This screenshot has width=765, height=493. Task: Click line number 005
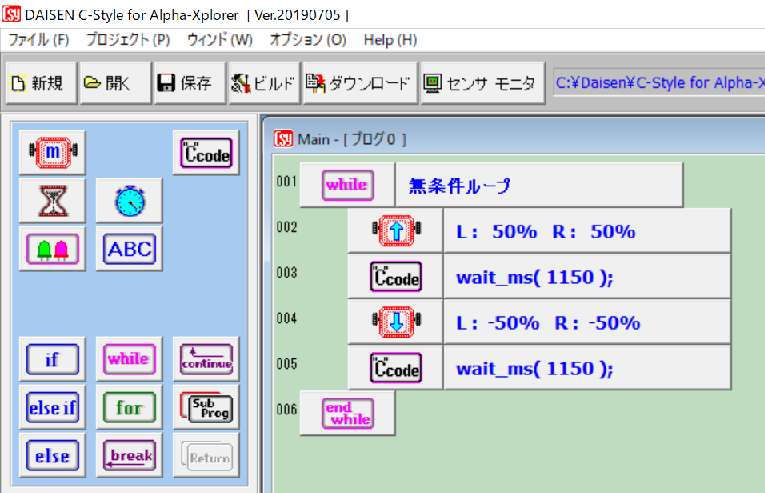point(286,364)
